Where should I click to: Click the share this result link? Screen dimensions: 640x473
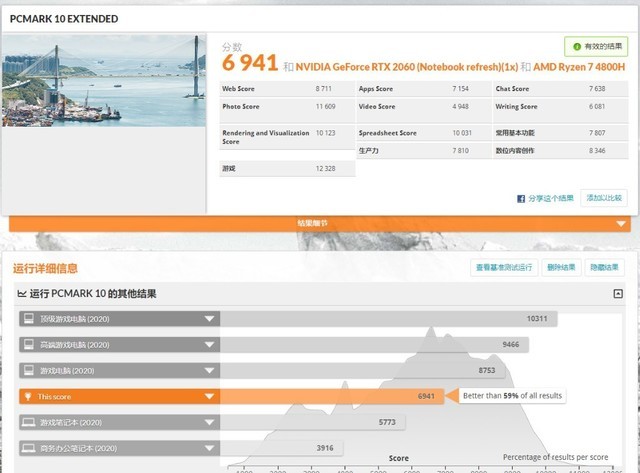point(551,198)
